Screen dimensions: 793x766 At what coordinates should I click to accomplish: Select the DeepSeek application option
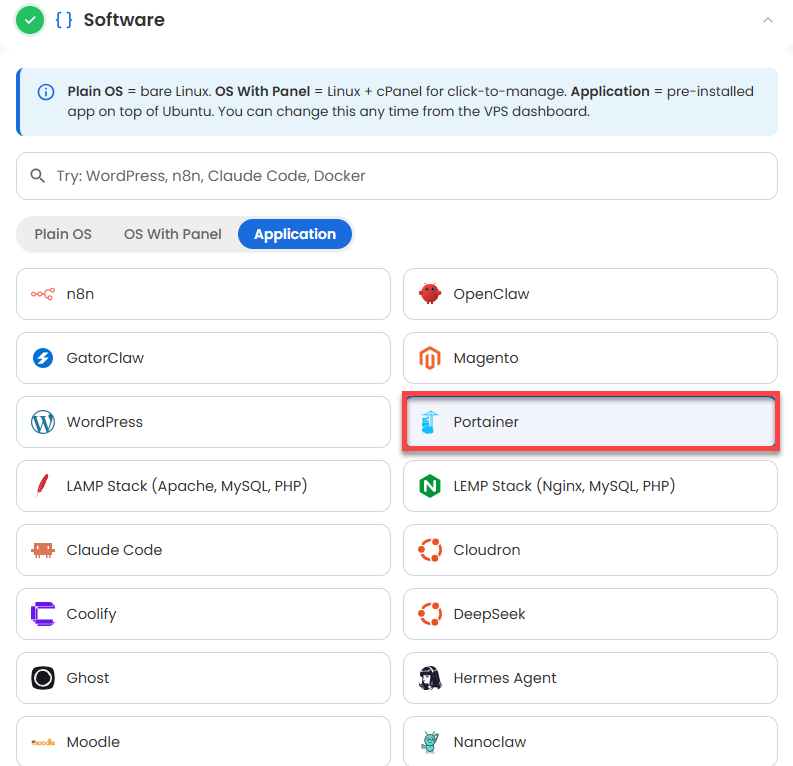pos(590,614)
